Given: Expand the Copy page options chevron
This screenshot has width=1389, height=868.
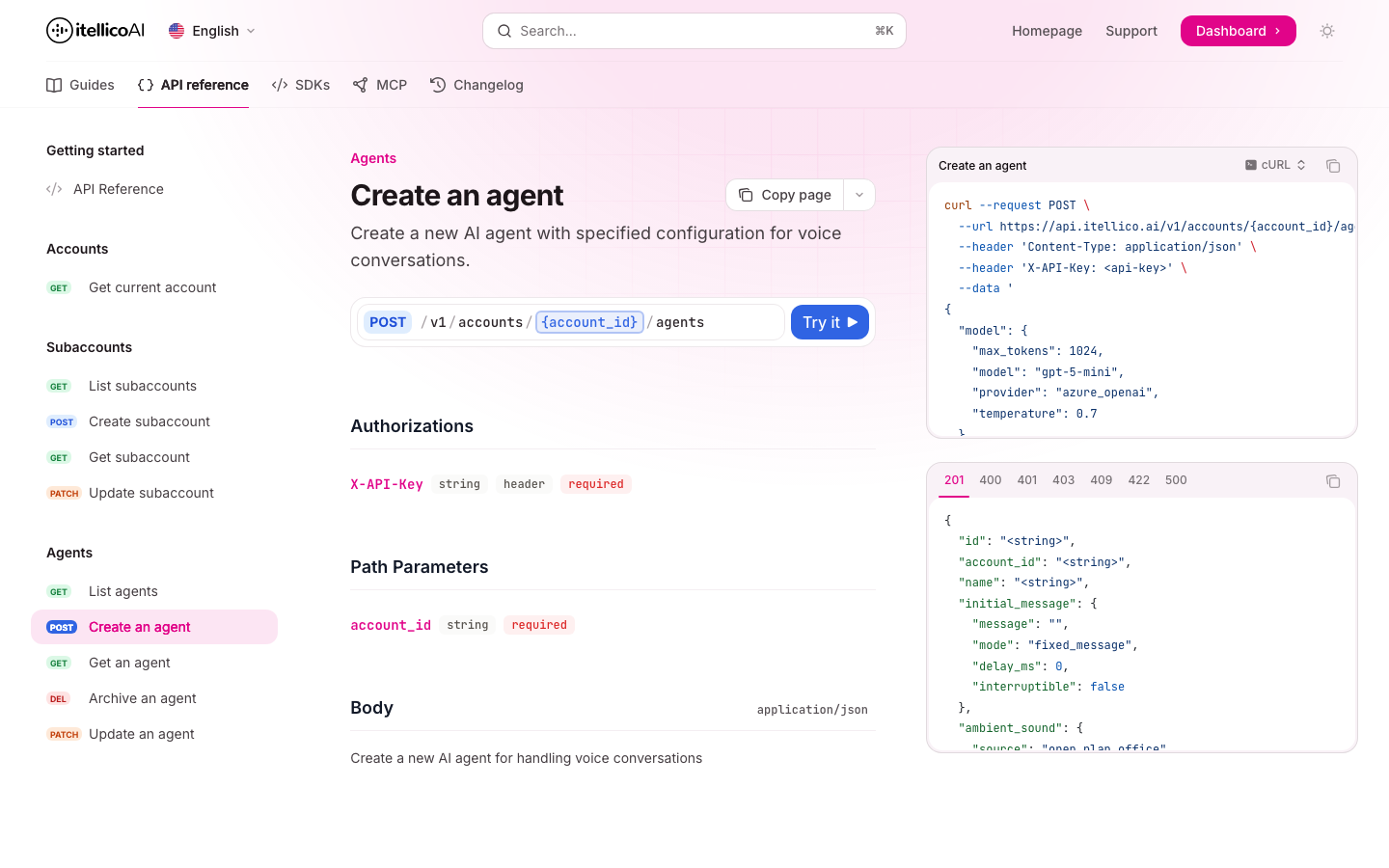Looking at the screenshot, I should click(x=858, y=194).
